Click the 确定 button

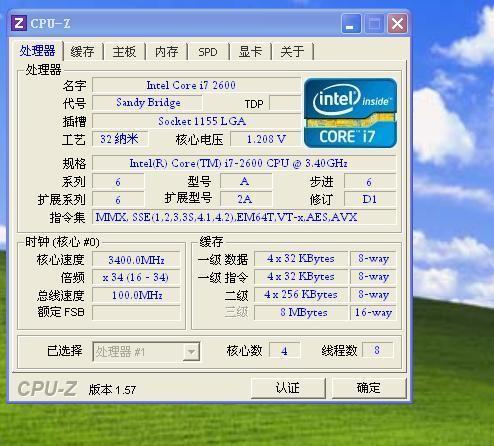[369, 388]
